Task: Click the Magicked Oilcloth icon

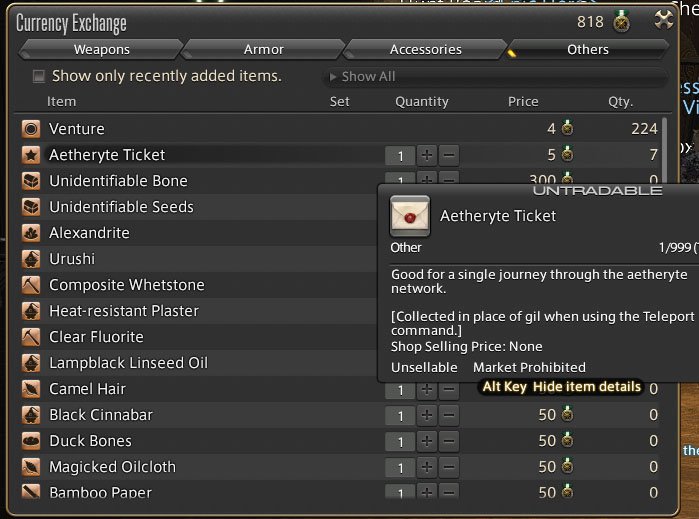Action: coord(31,467)
